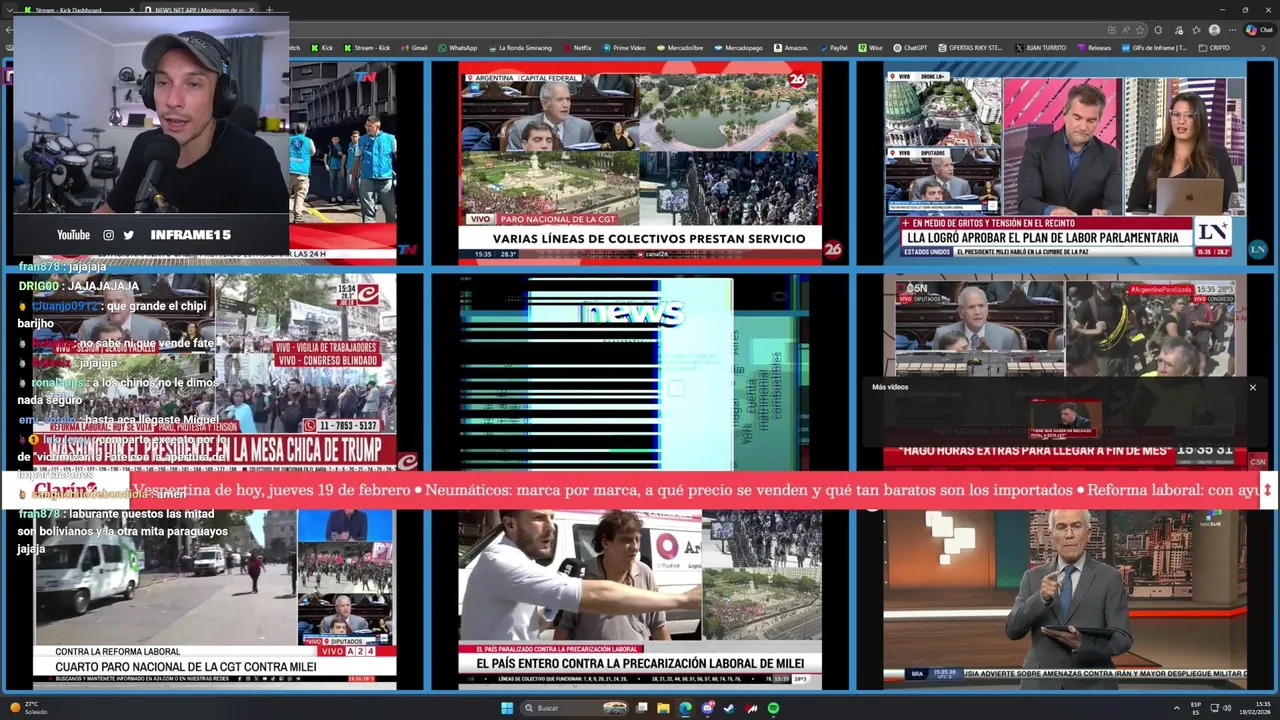Select A24 'Cuarto paro nacional' stream

(215, 598)
